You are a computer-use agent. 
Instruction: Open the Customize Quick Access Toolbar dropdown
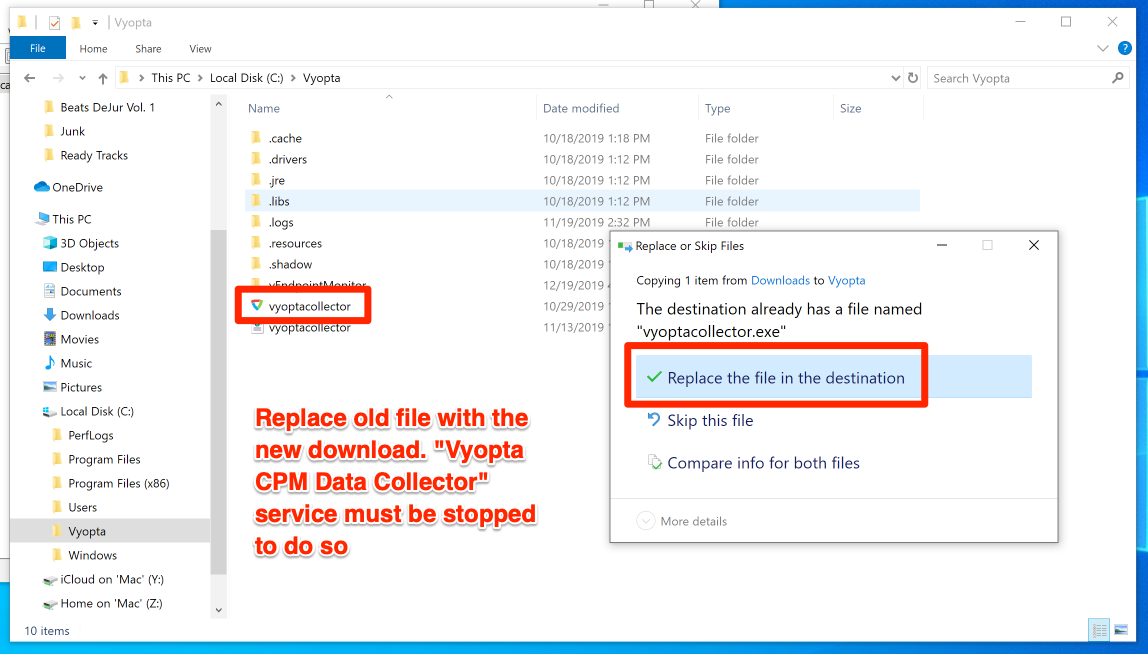pos(95,23)
